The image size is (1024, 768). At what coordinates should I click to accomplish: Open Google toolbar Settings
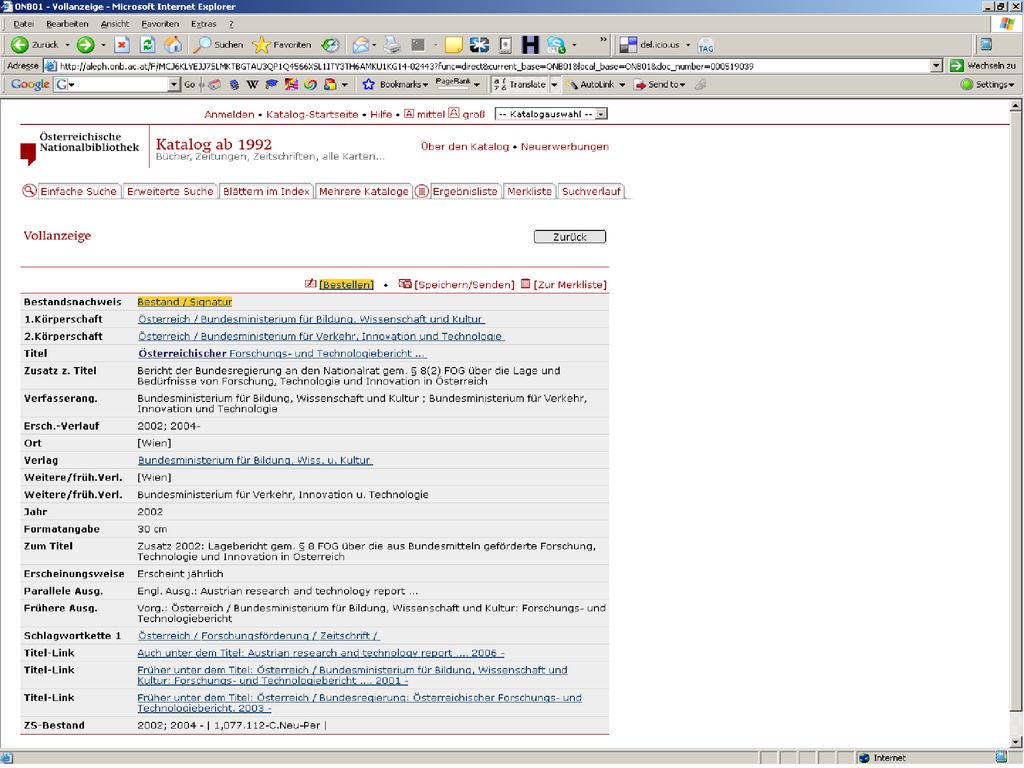[x=987, y=84]
